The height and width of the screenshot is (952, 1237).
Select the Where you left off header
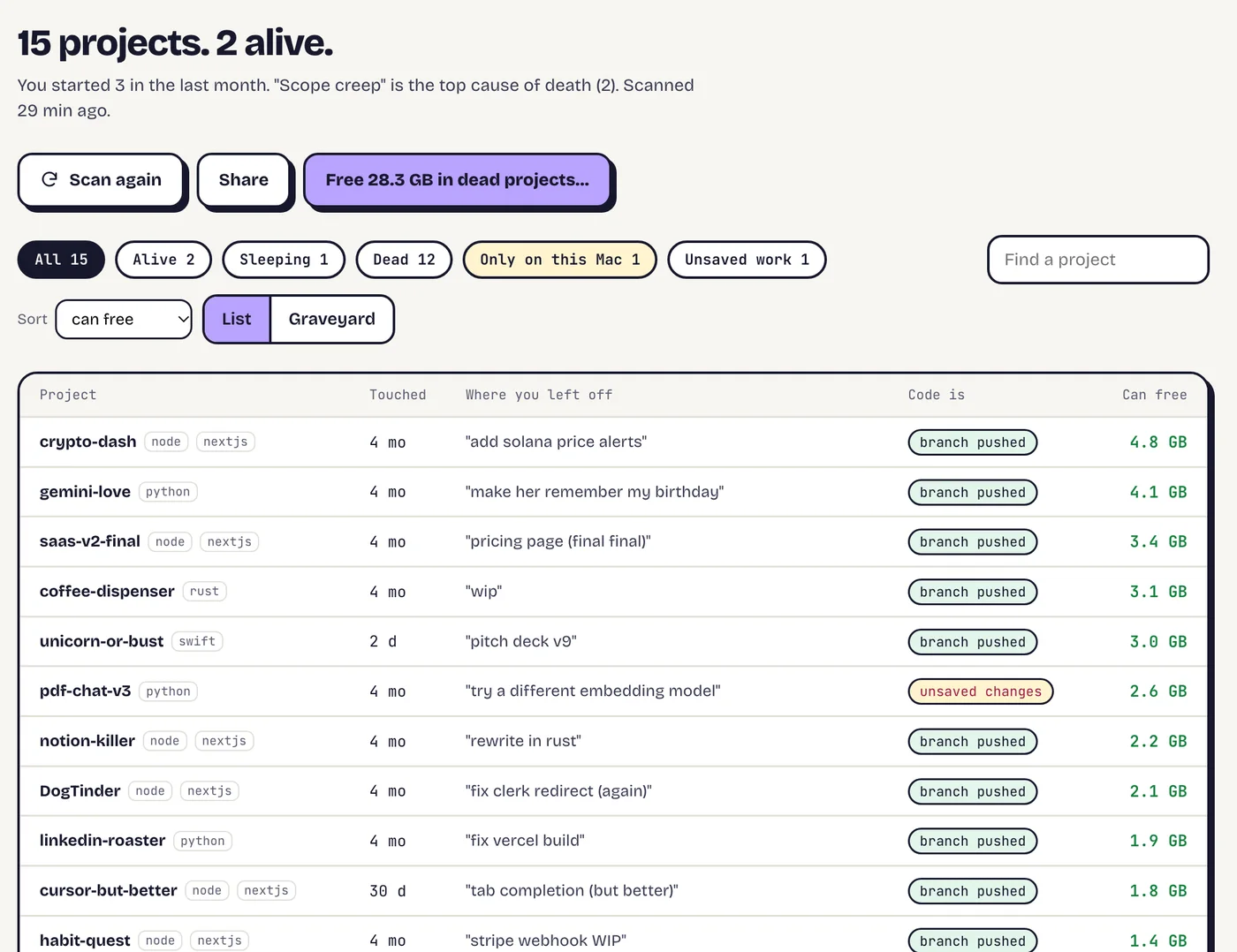pyautogui.click(x=539, y=395)
